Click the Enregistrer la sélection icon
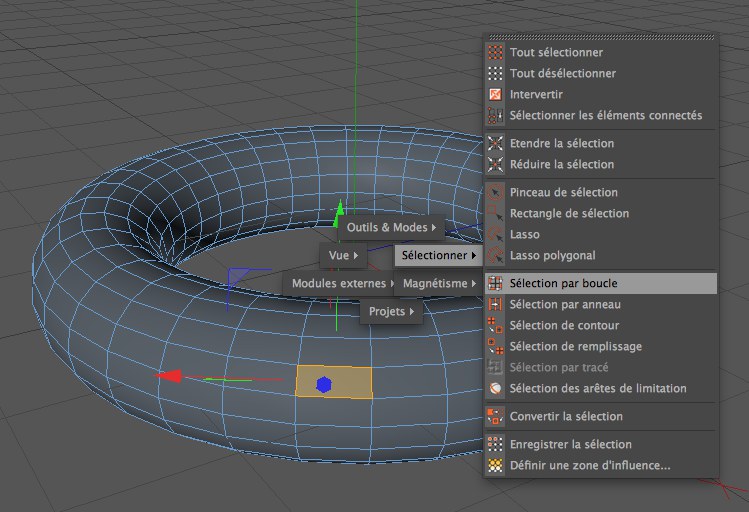 [494, 444]
